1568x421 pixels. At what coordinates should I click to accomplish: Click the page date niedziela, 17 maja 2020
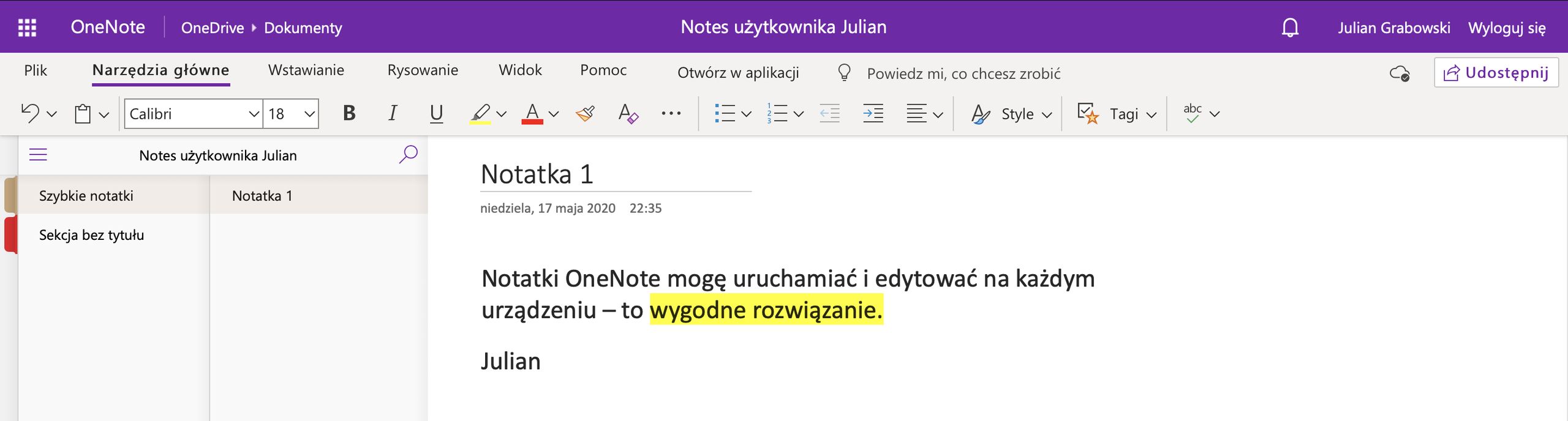click(548, 208)
